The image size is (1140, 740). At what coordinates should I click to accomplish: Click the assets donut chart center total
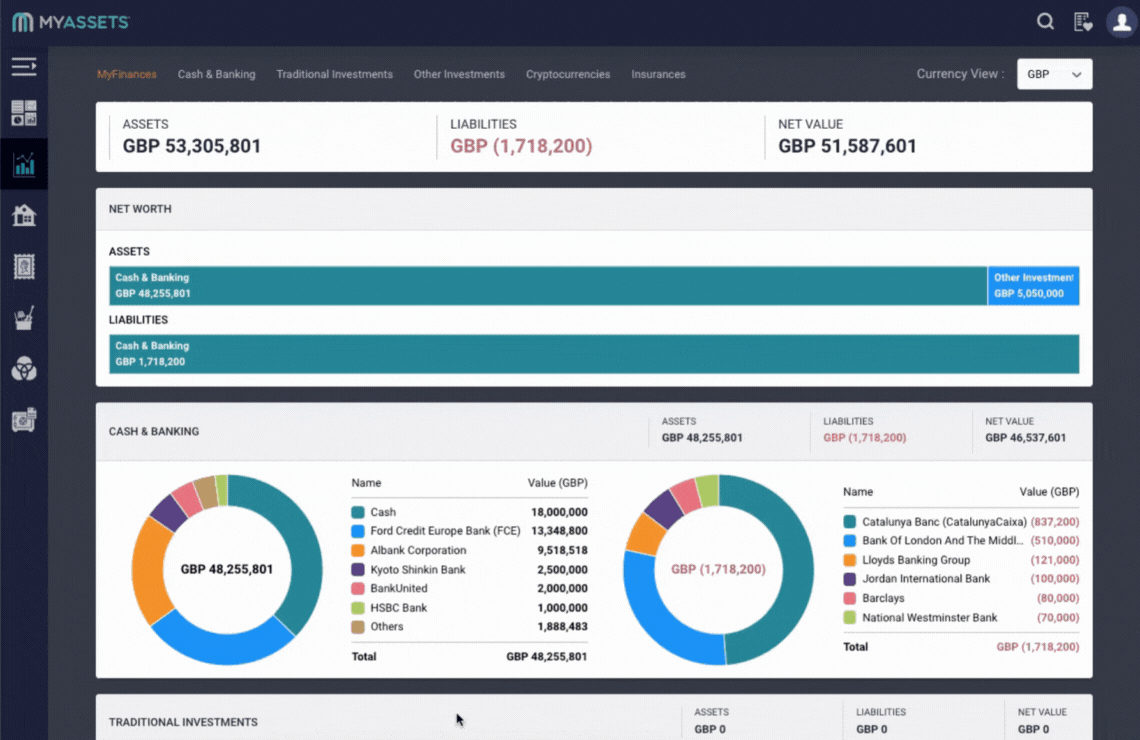227,569
